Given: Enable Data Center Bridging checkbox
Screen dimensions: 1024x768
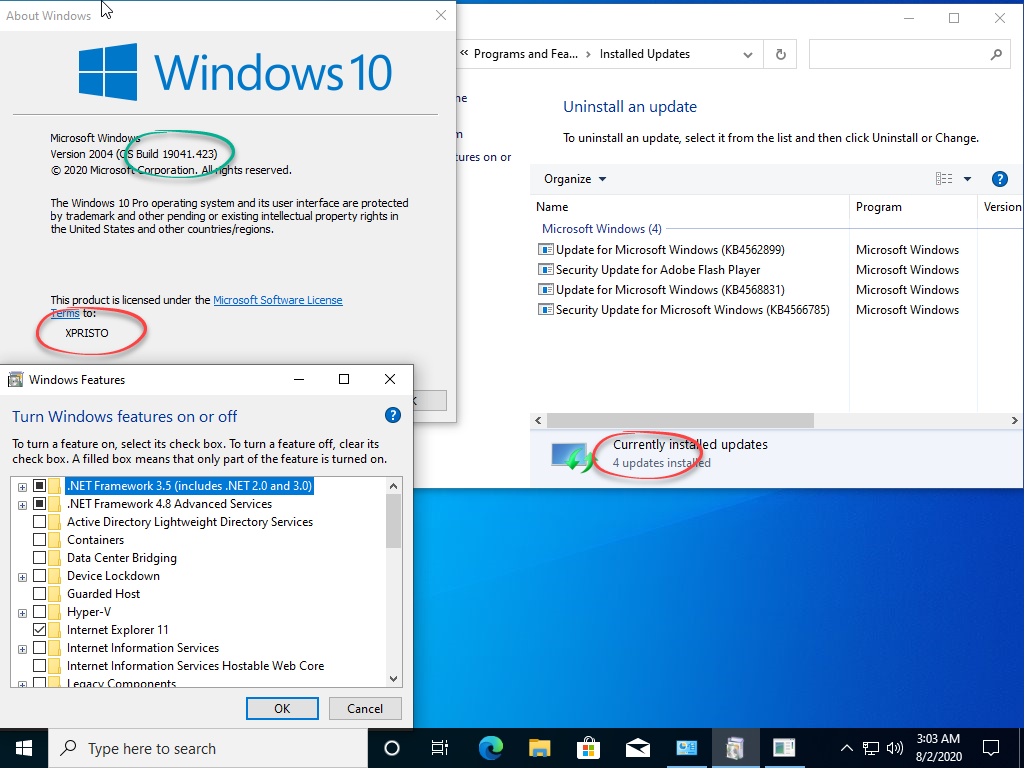Looking at the screenshot, I should click(39, 558).
